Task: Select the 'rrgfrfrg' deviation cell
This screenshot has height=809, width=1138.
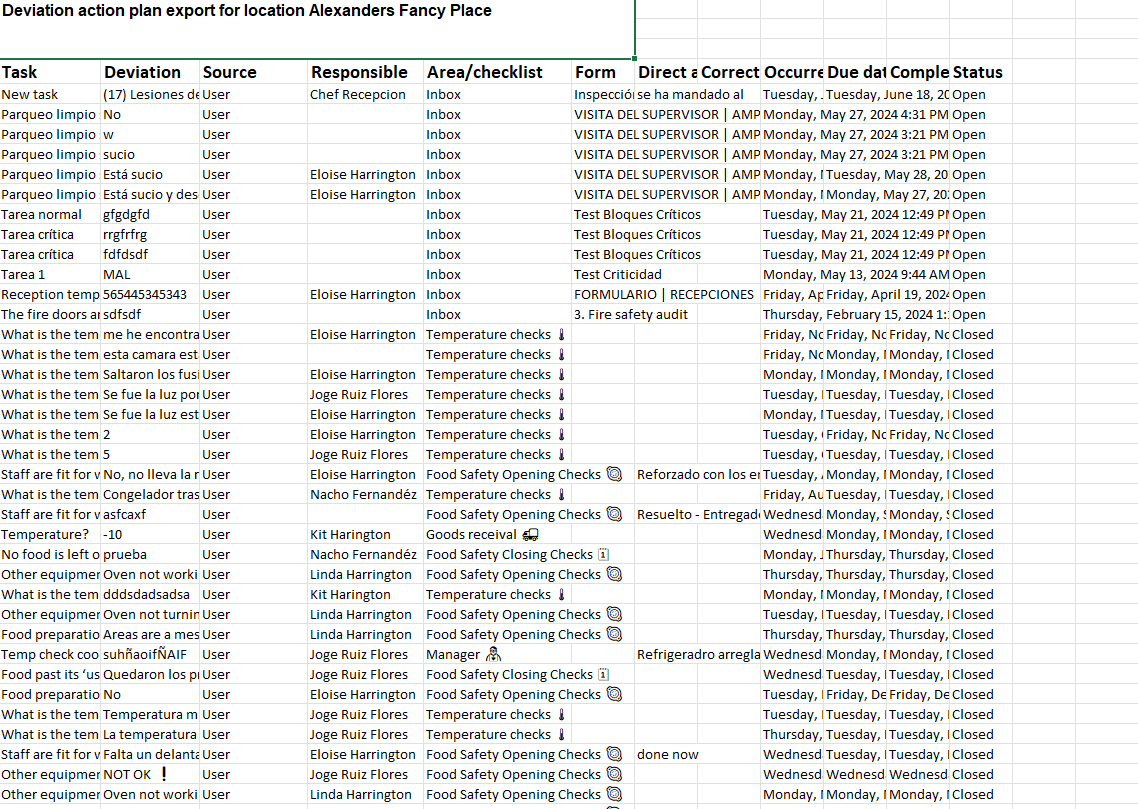Action: tap(150, 234)
